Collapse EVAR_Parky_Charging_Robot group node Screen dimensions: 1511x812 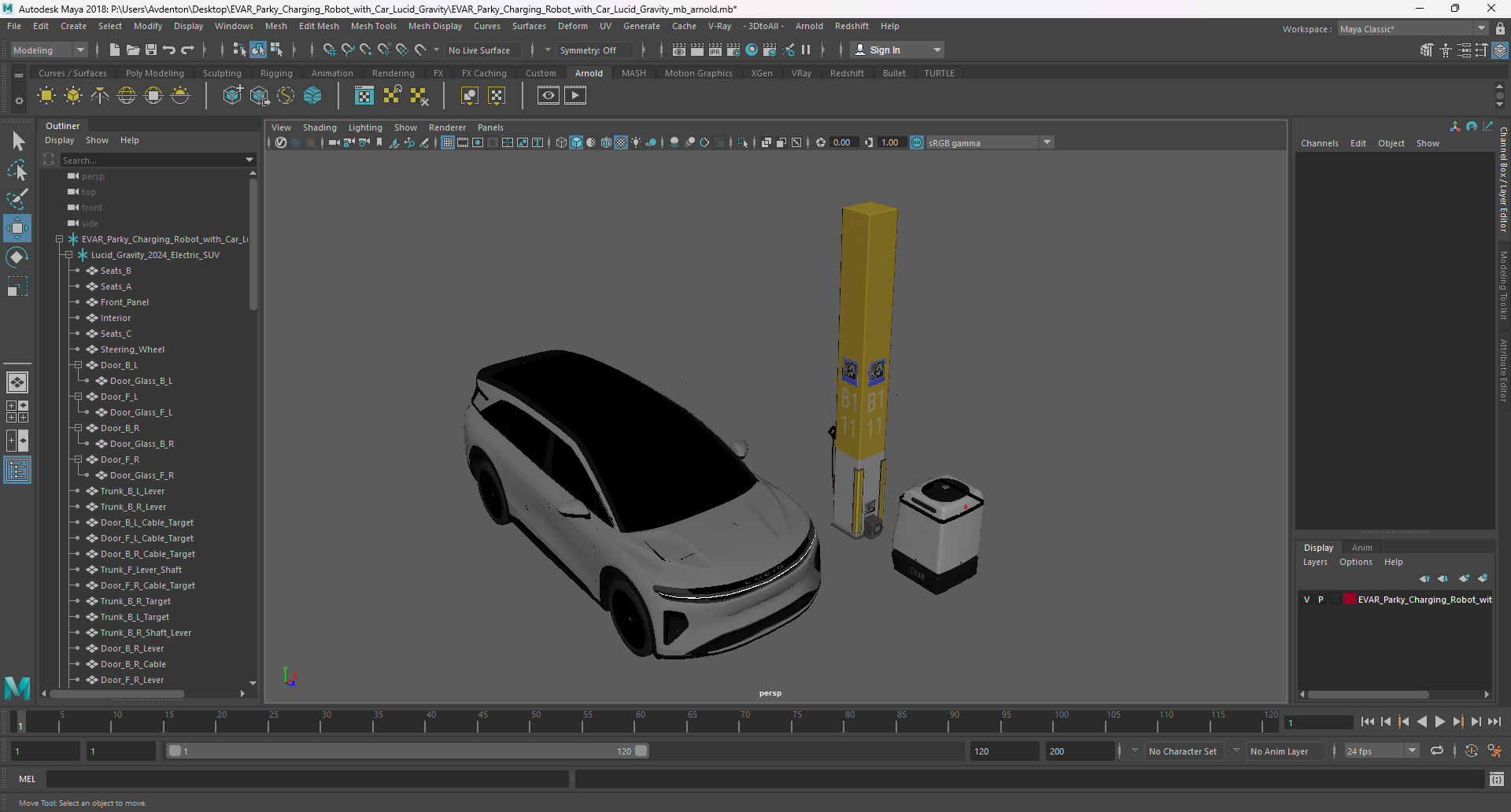(59, 239)
